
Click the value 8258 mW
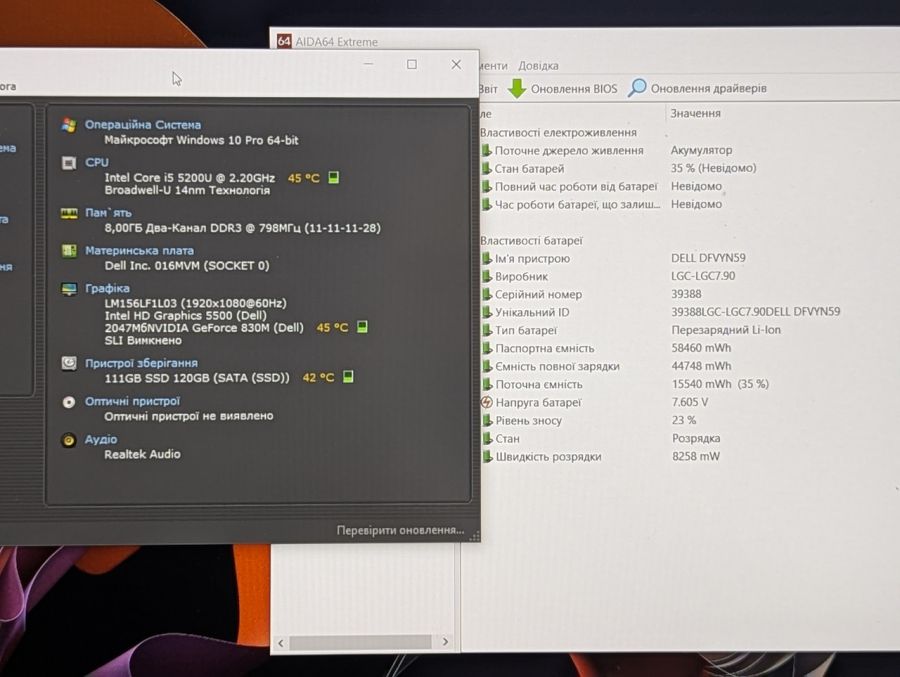[x=696, y=457]
